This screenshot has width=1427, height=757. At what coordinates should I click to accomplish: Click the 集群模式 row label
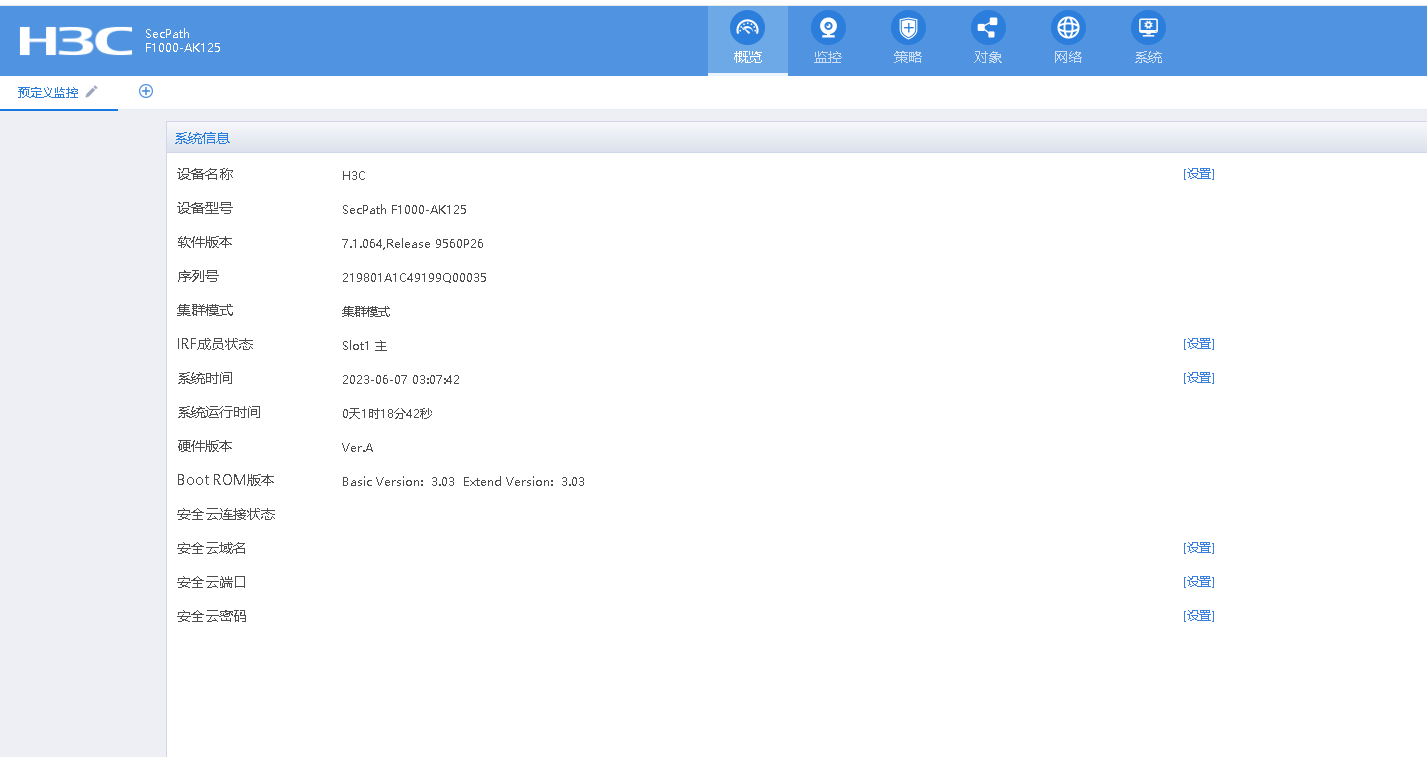[205, 310]
